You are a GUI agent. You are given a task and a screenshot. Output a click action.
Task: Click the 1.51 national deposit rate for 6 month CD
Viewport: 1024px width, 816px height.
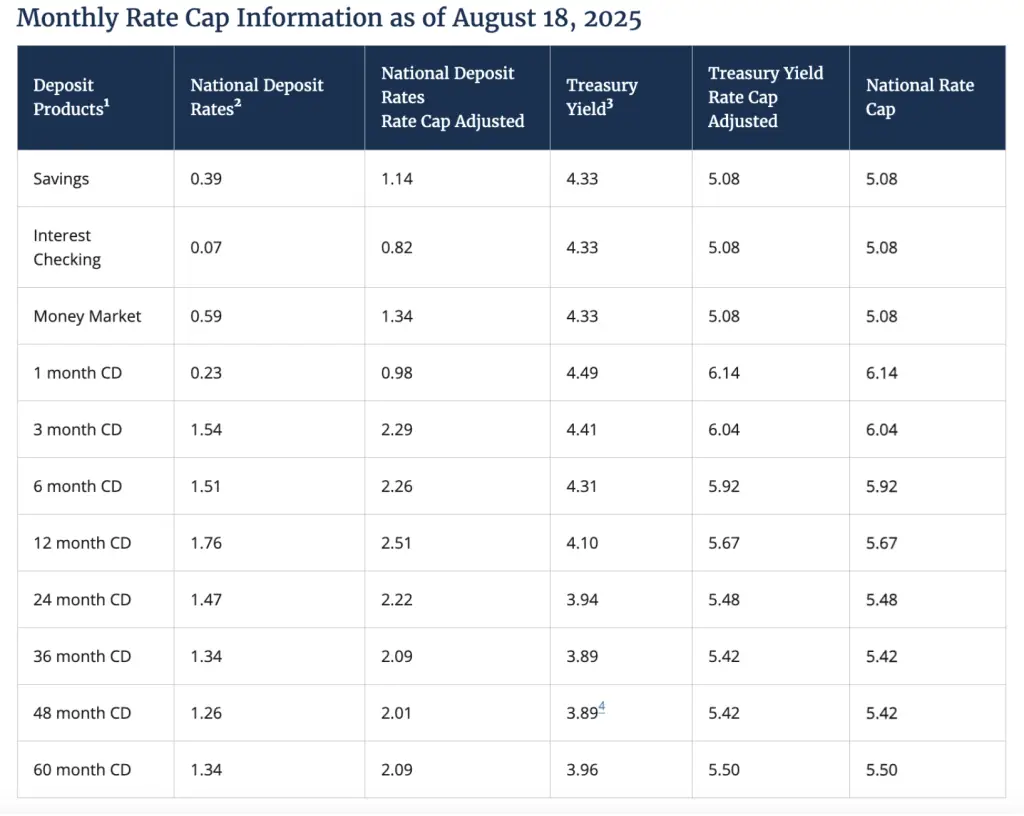206,487
